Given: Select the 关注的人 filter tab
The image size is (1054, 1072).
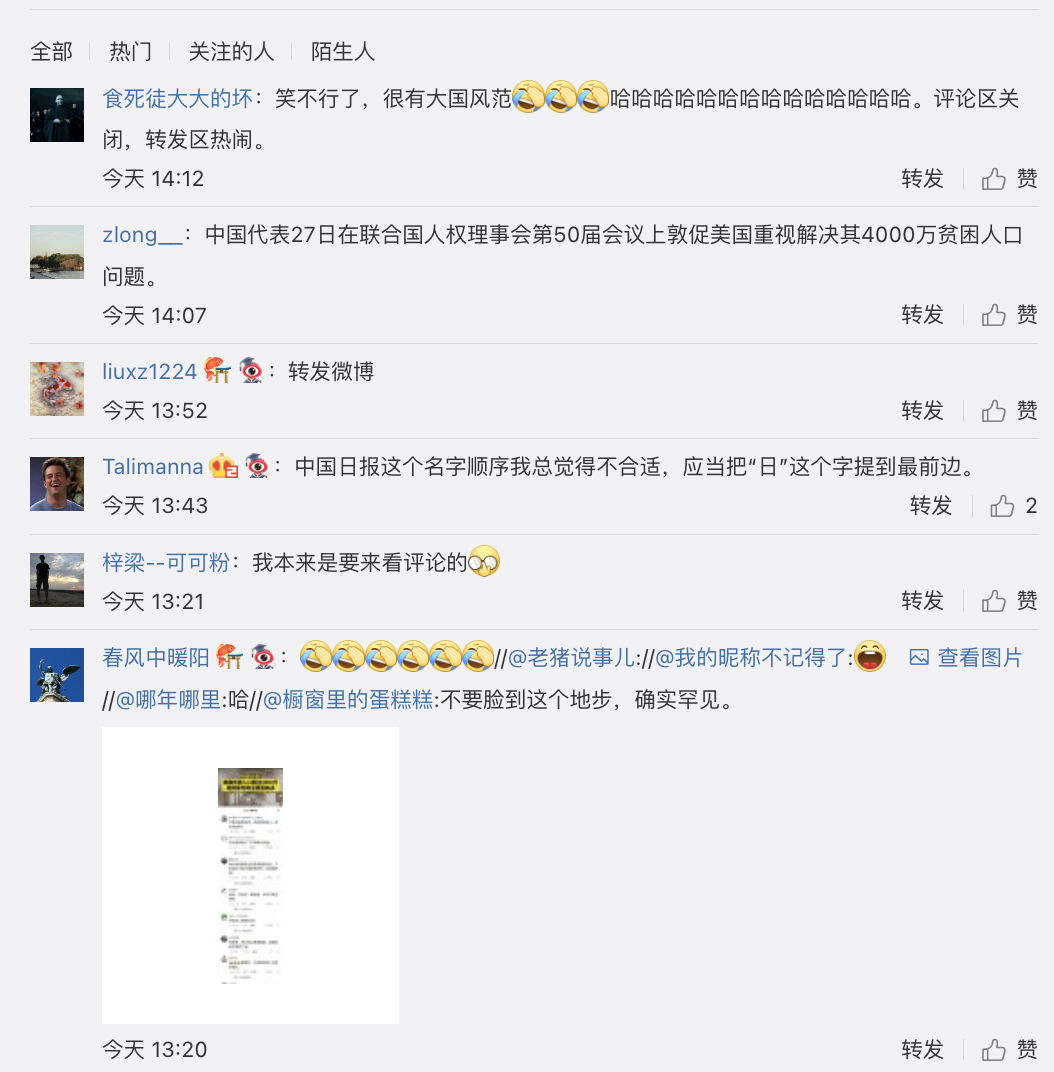Looking at the screenshot, I should tap(231, 51).
